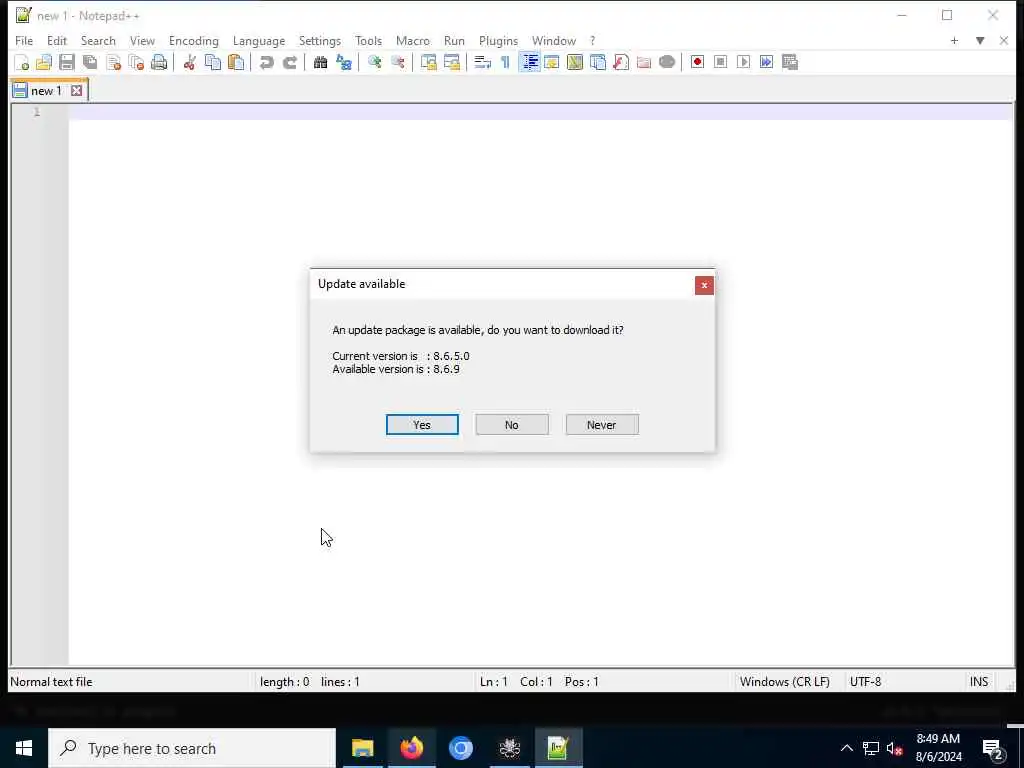Click INS mode in status bar
The width and height of the screenshot is (1024, 768).
(x=978, y=682)
